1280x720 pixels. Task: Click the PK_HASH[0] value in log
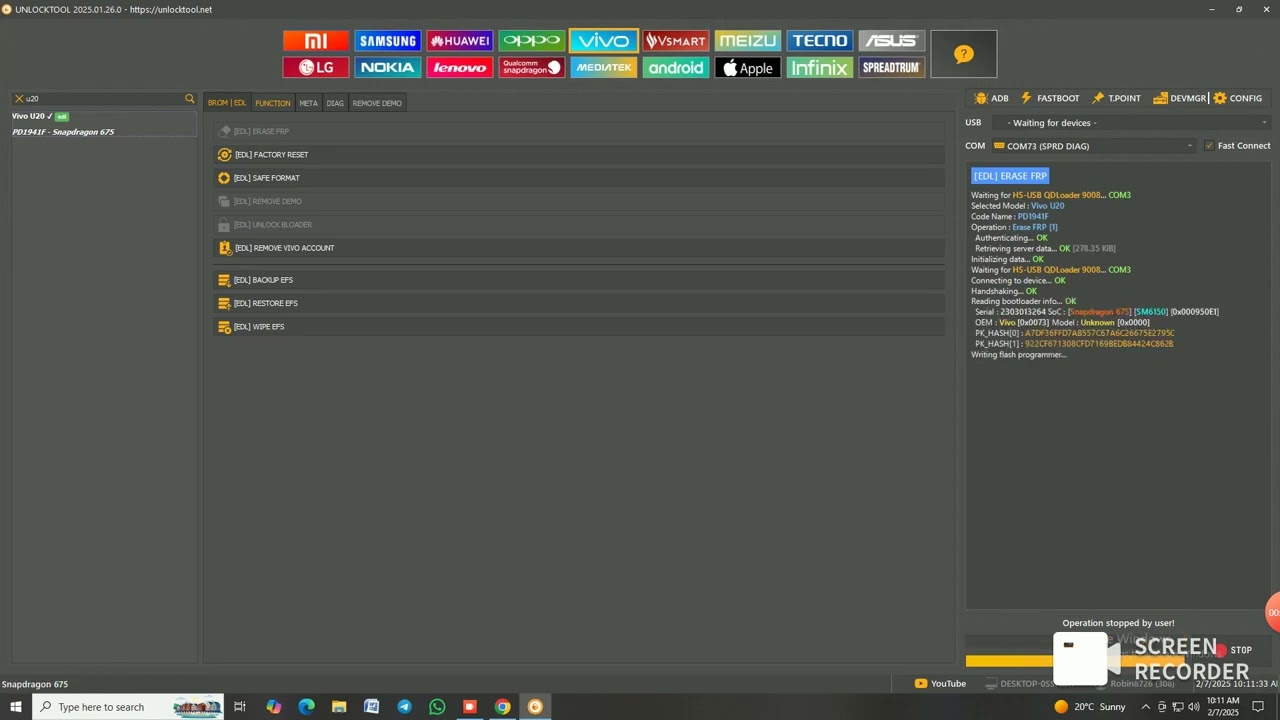(1099, 333)
